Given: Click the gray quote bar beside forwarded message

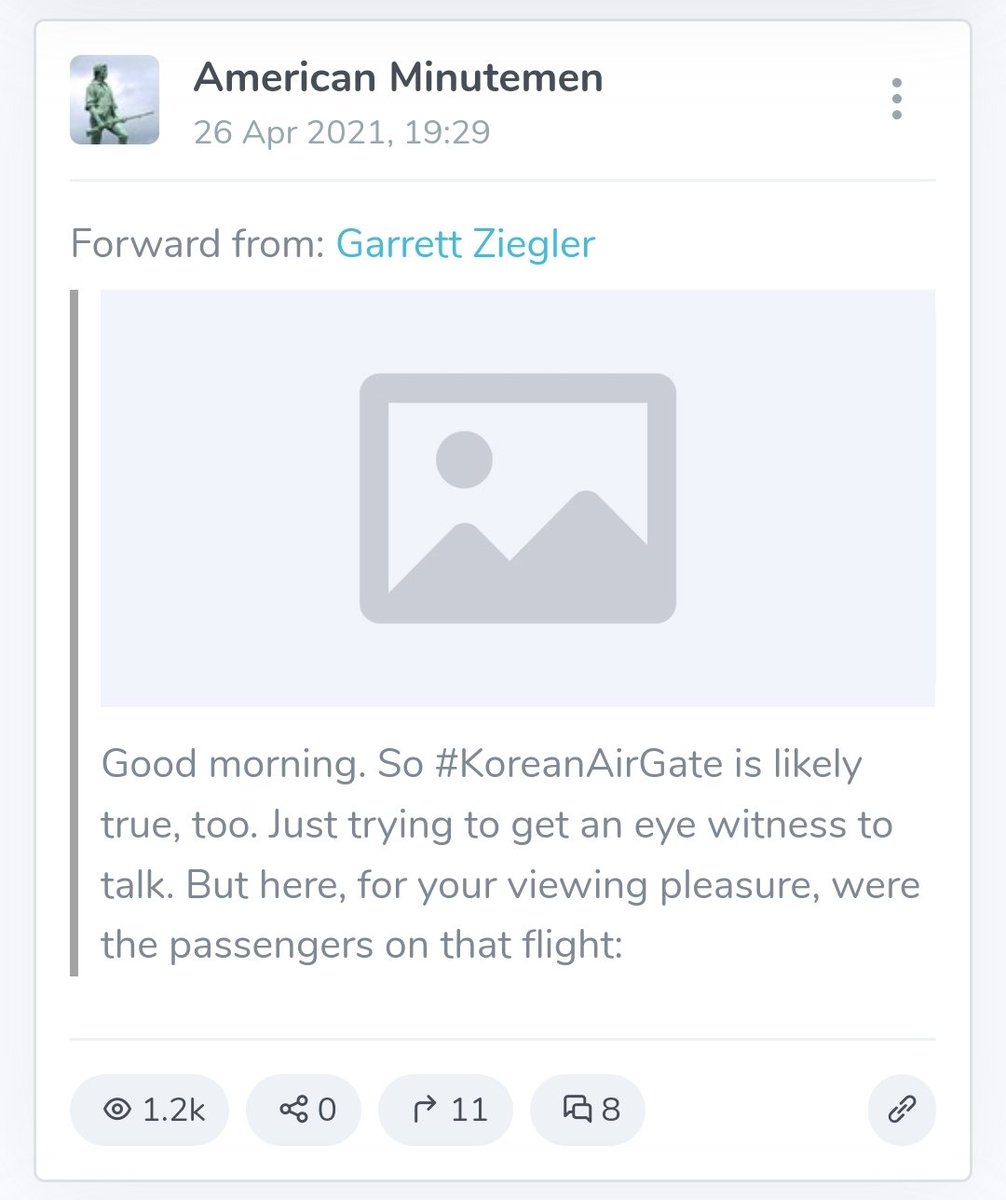Looking at the screenshot, I should [x=74, y=632].
